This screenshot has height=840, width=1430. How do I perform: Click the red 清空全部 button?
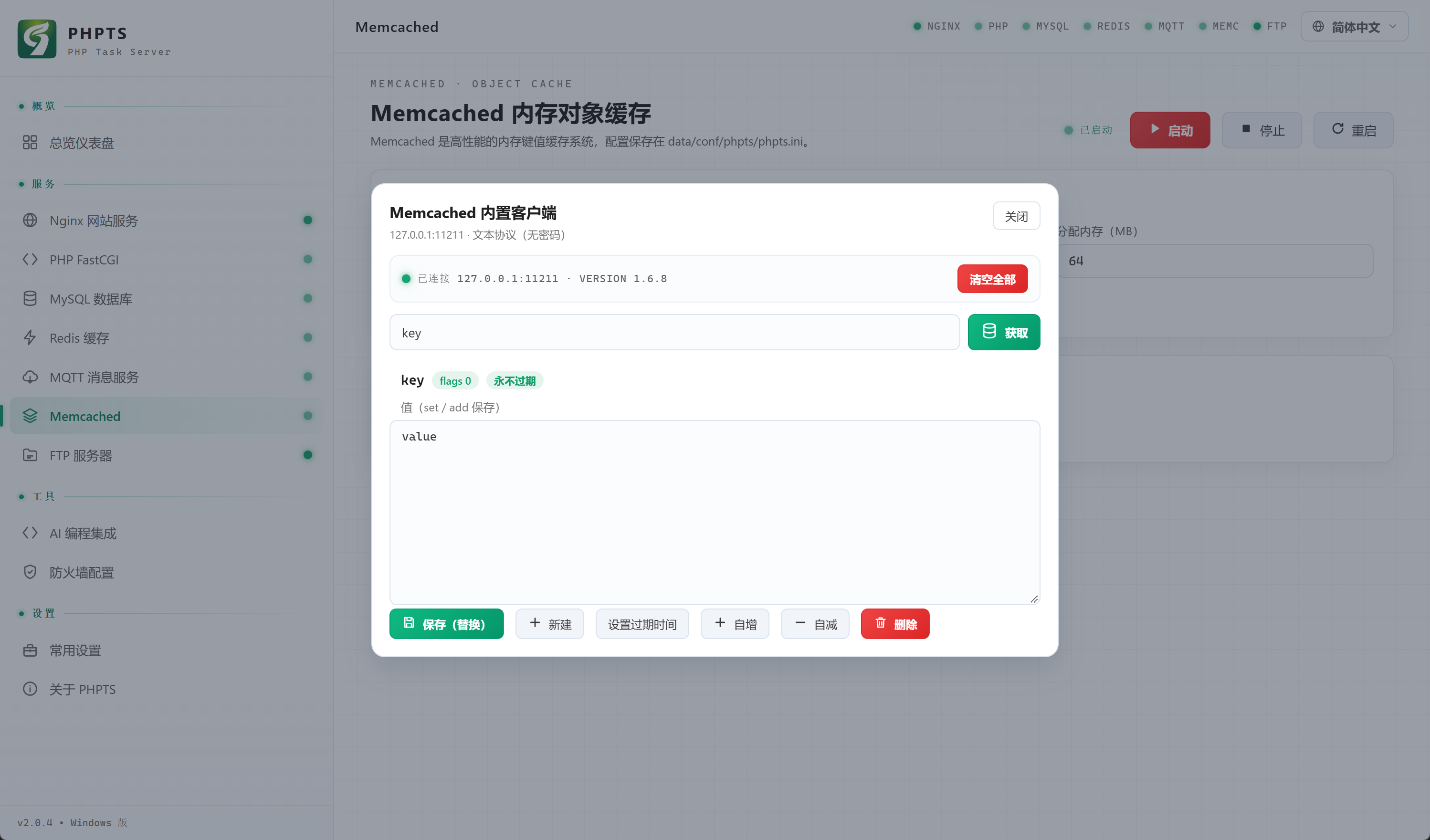(992, 279)
